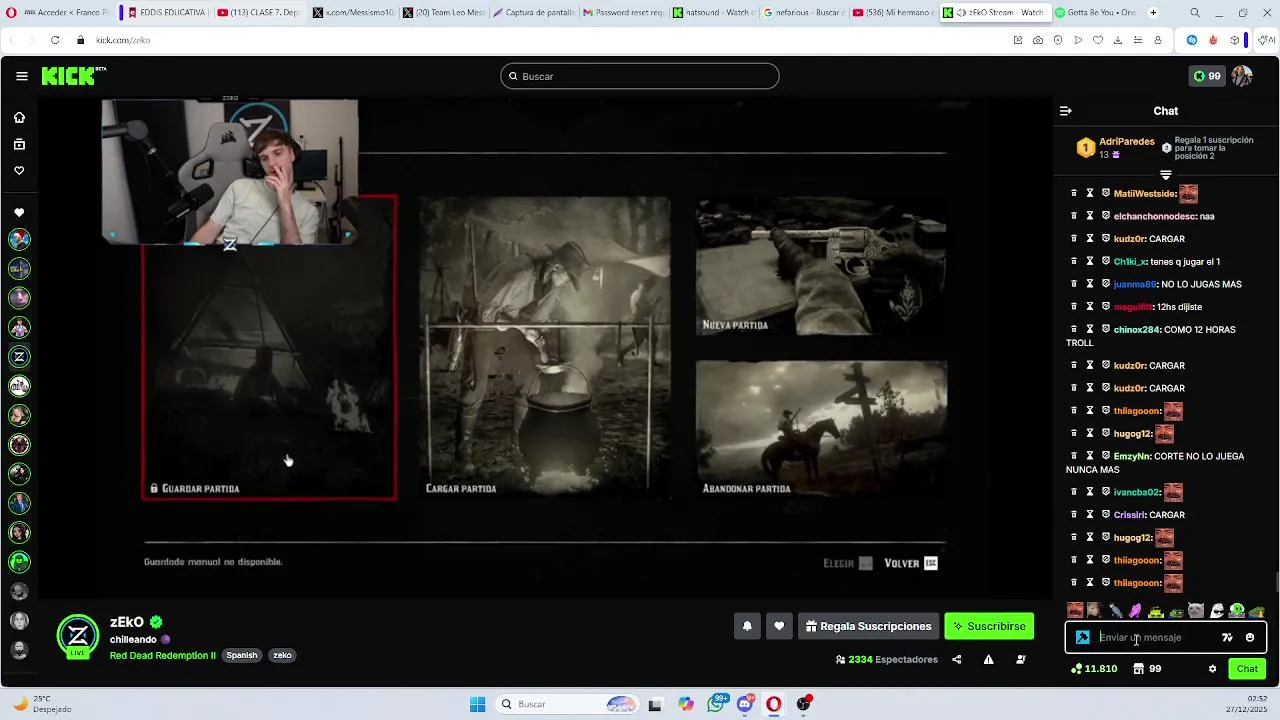Switch to the Password reset Gmail tab
This screenshot has width=1280, height=720.
[623, 13]
